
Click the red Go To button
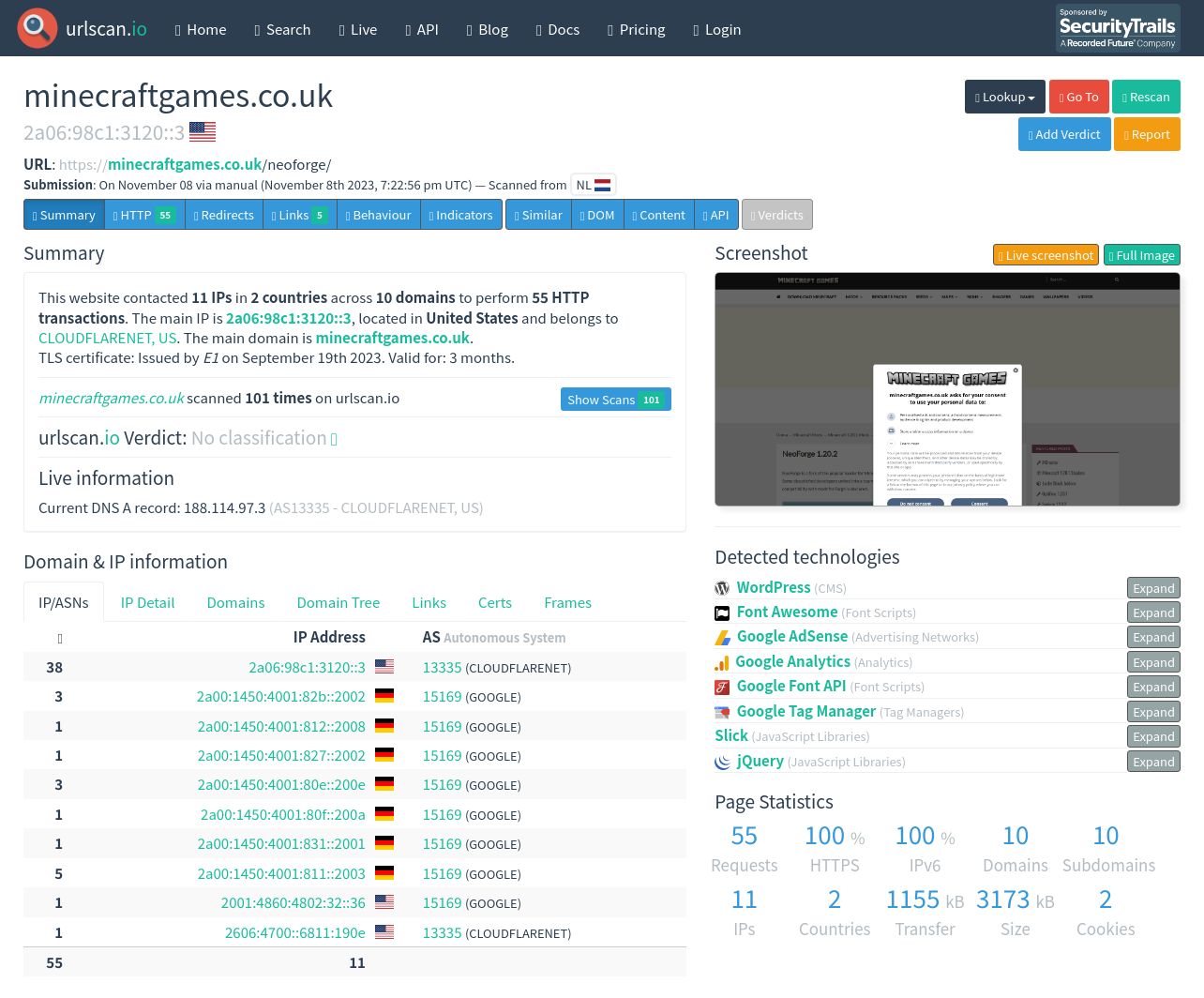[x=1078, y=97]
